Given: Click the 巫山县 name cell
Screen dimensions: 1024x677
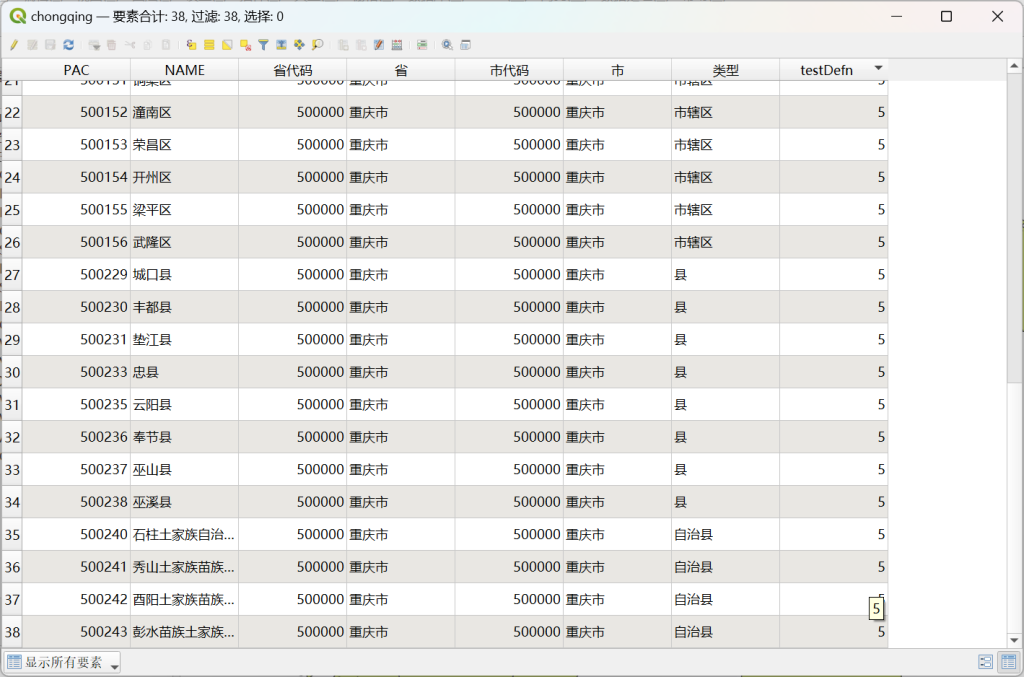Looking at the screenshot, I should click(x=185, y=469).
